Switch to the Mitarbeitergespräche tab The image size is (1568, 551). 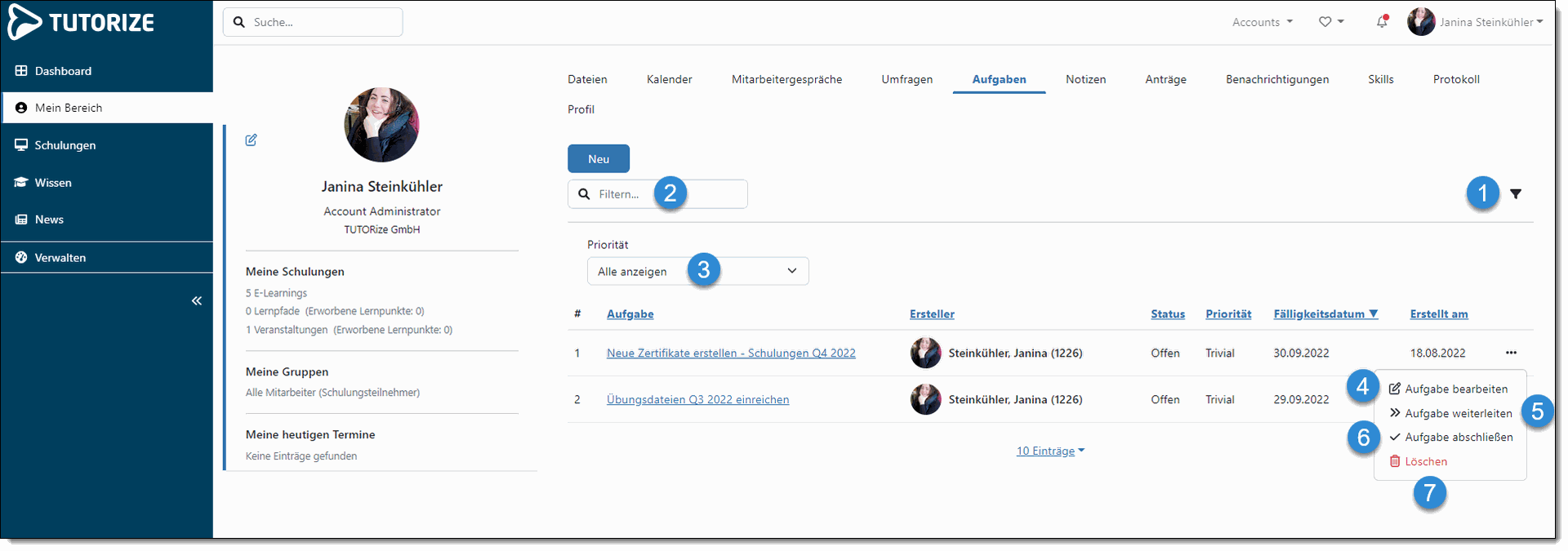(x=787, y=79)
